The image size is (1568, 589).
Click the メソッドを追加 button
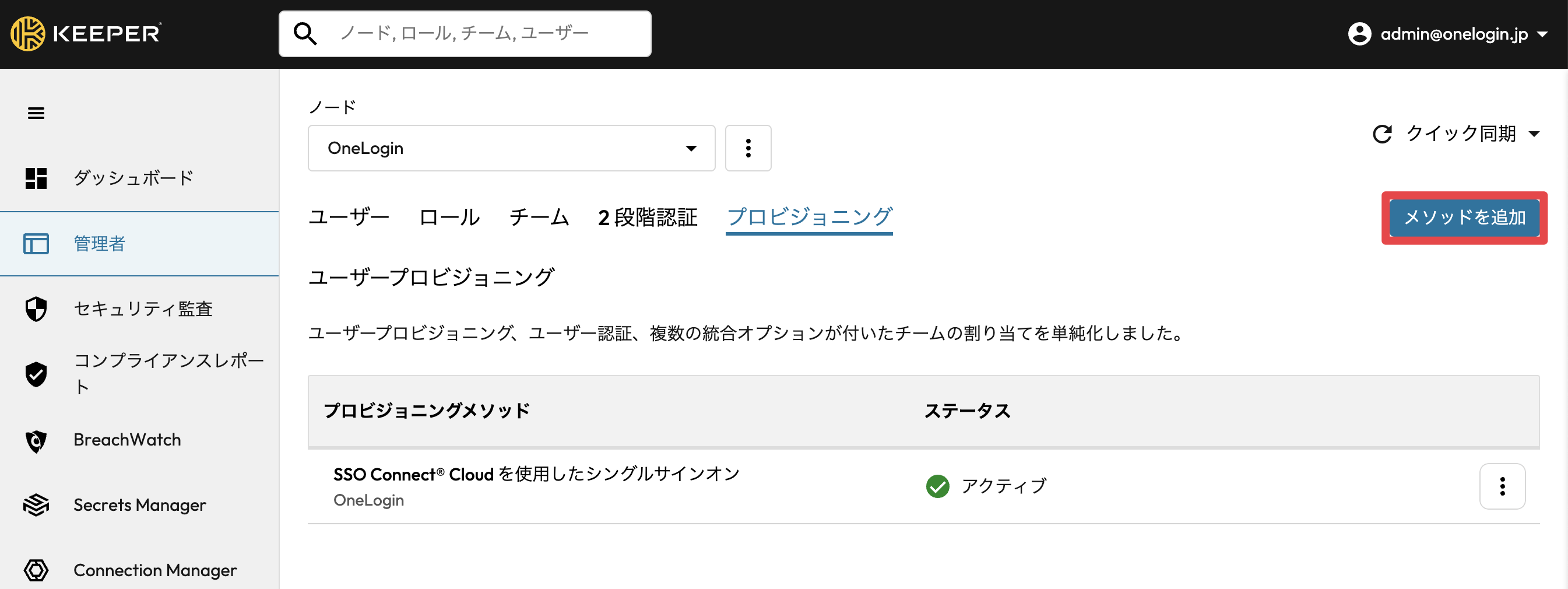click(1464, 218)
